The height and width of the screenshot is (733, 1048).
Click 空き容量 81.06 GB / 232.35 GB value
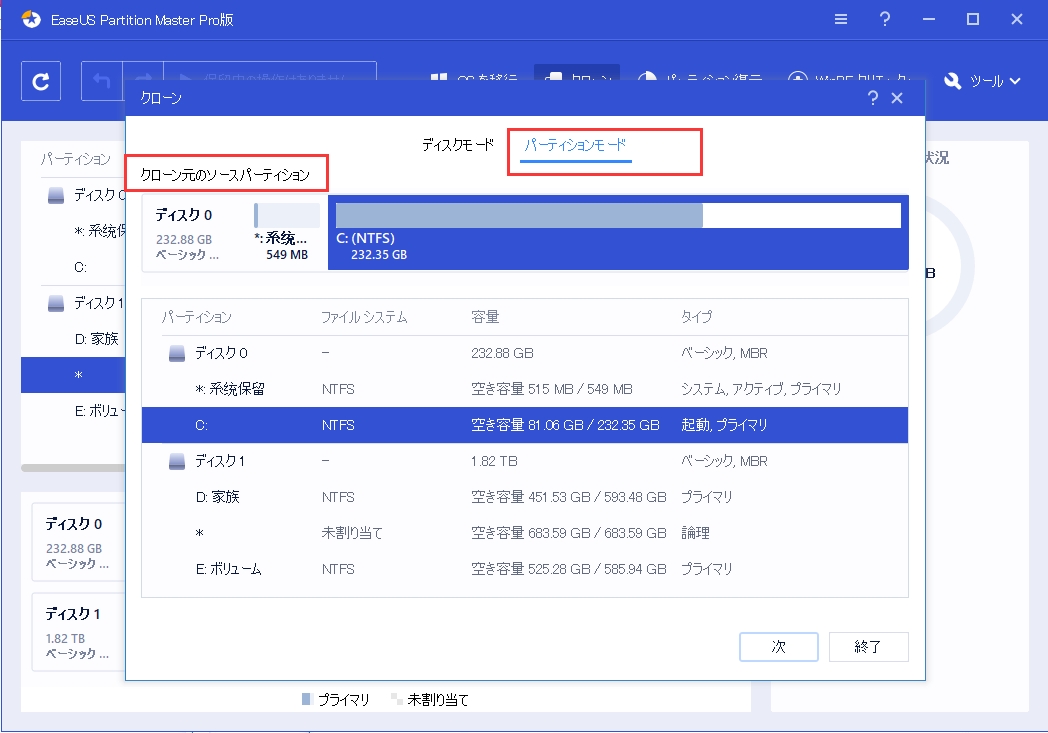coord(565,425)
